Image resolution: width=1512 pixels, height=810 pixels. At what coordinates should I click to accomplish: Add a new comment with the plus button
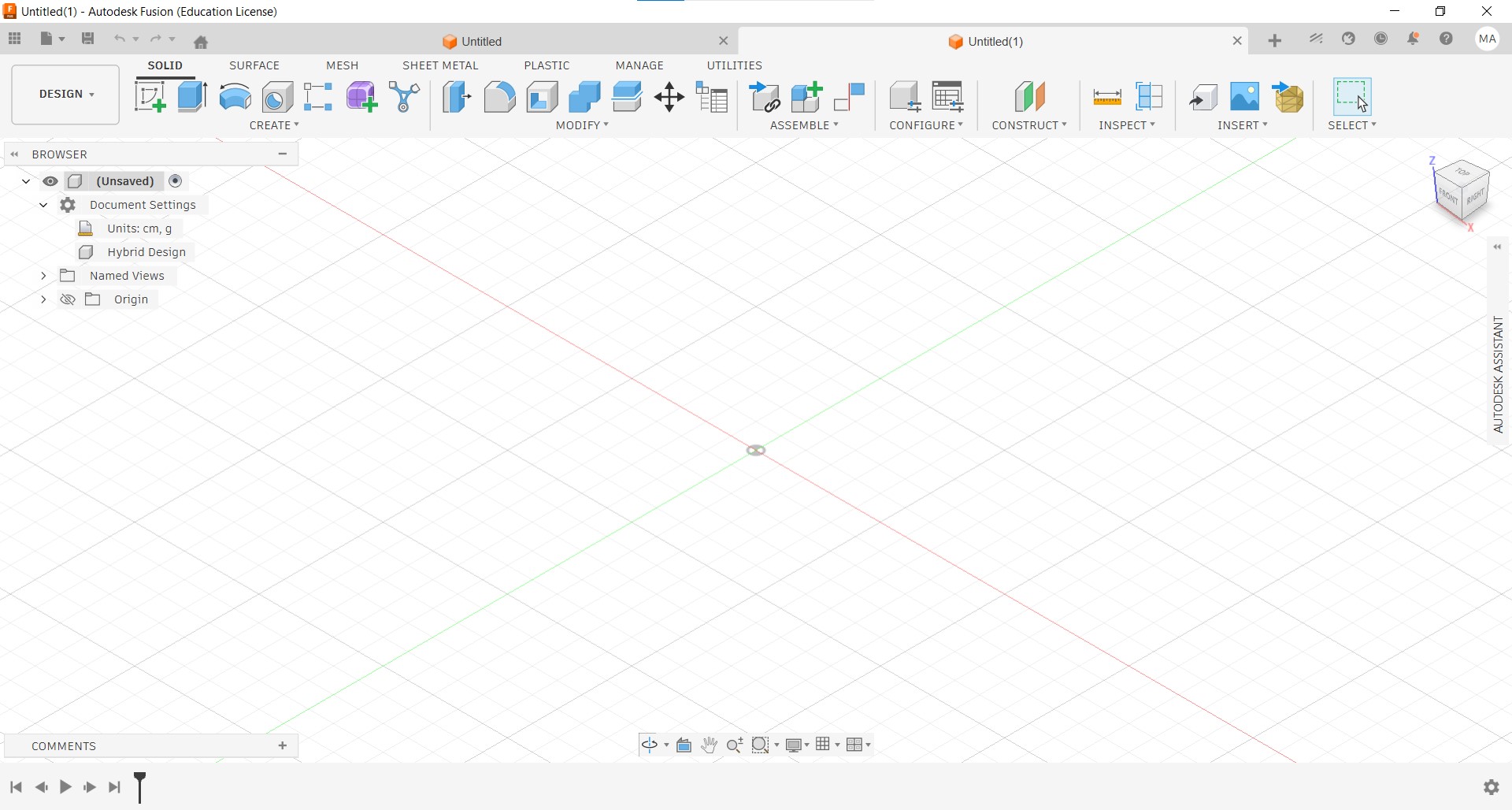(282, 745)
